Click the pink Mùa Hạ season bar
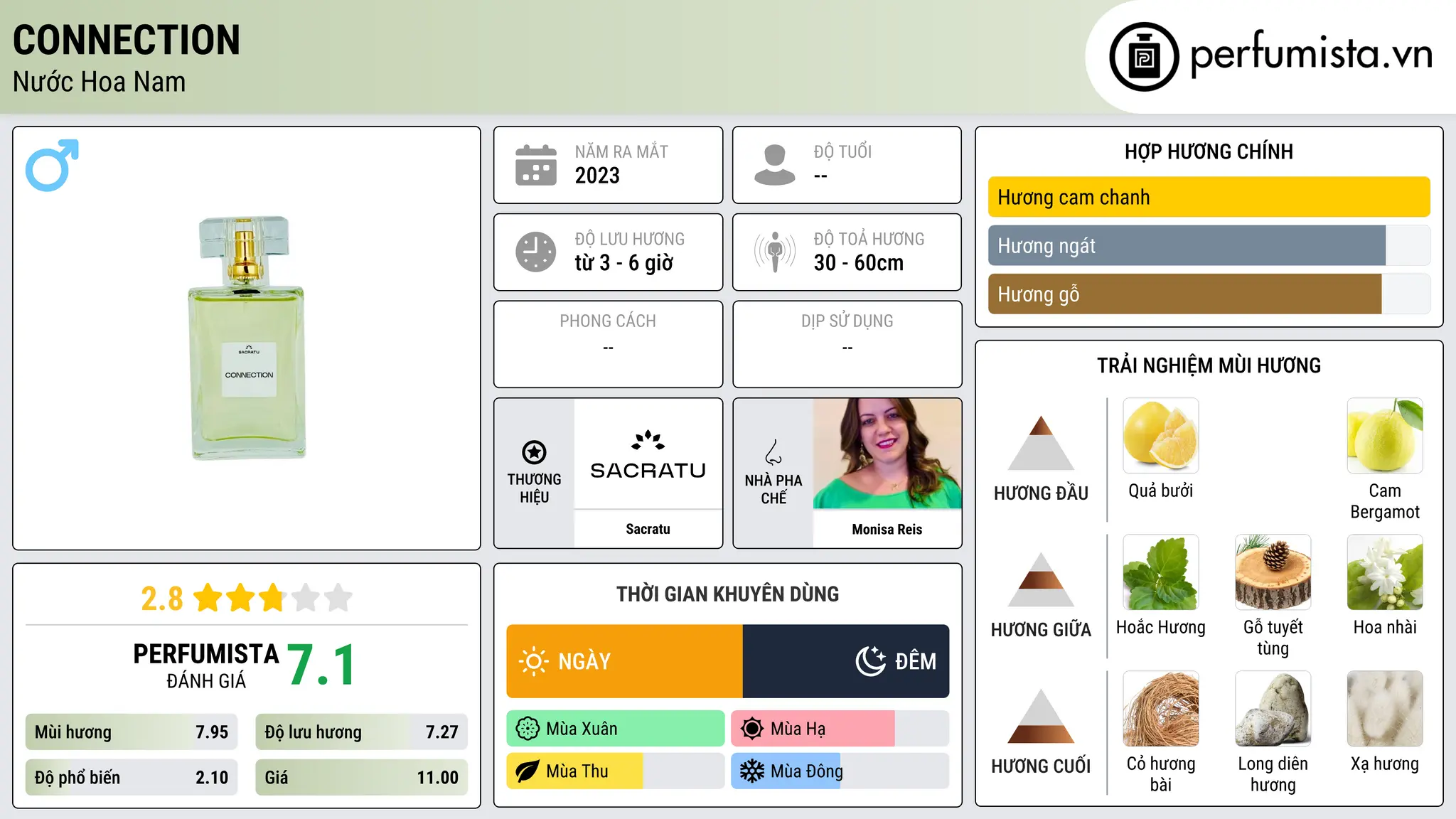Image resolution: width=1456 pixels, height=819 pixels. click(x=813, y=729)
